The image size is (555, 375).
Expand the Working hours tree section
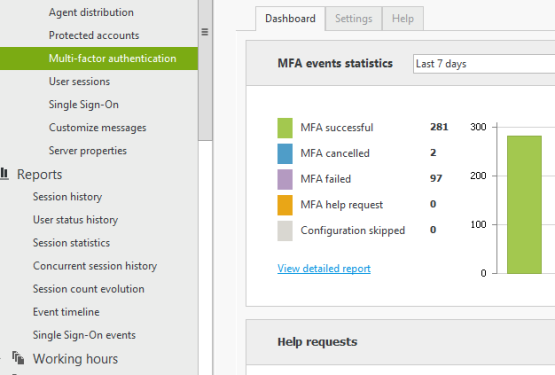click(1, 358)
